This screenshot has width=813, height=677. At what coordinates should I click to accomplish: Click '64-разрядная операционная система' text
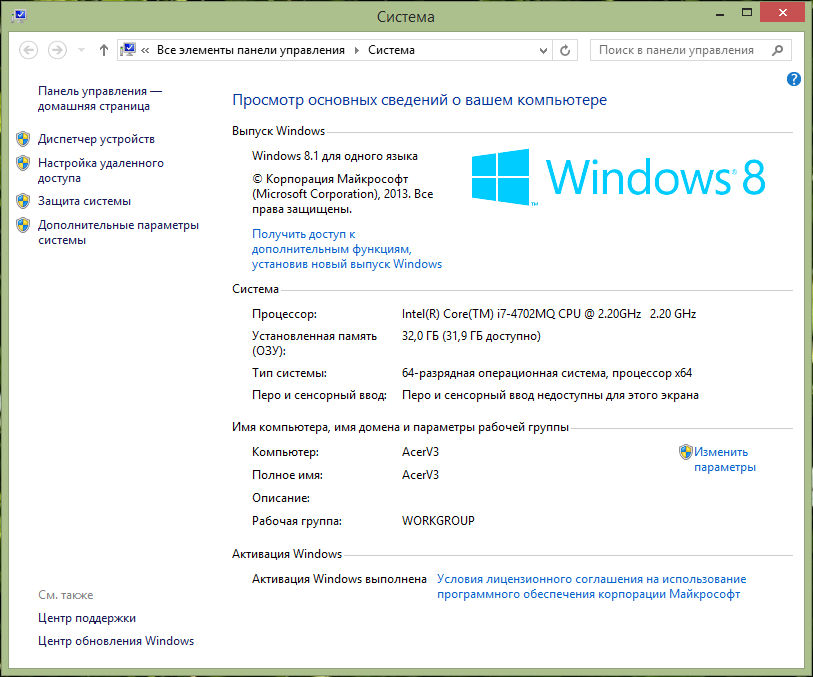point(503,373)
